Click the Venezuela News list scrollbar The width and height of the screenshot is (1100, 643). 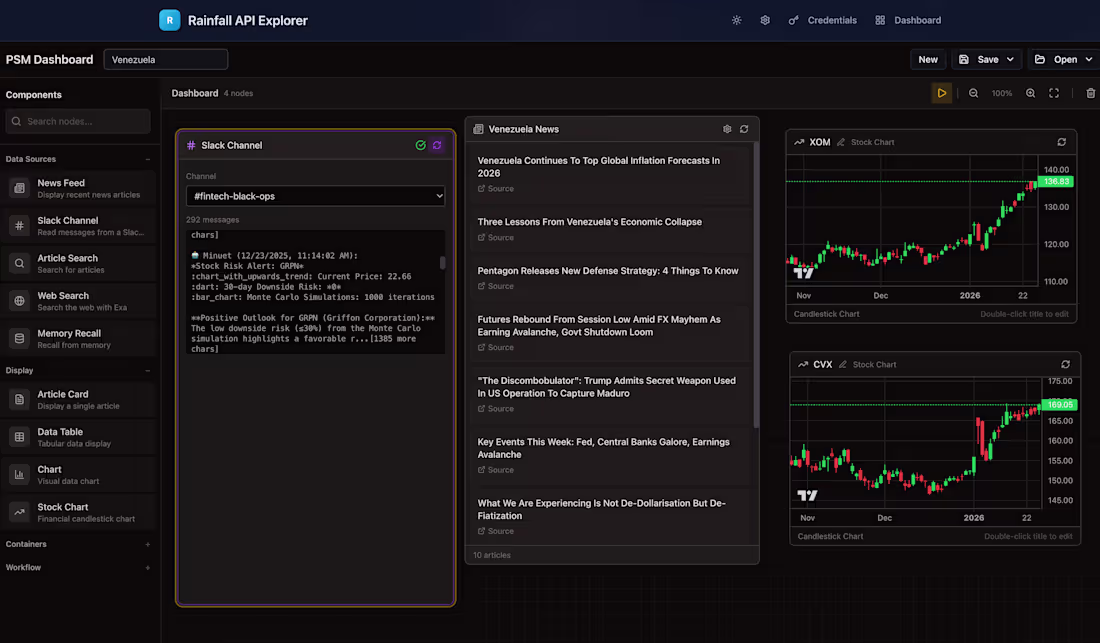756,285
